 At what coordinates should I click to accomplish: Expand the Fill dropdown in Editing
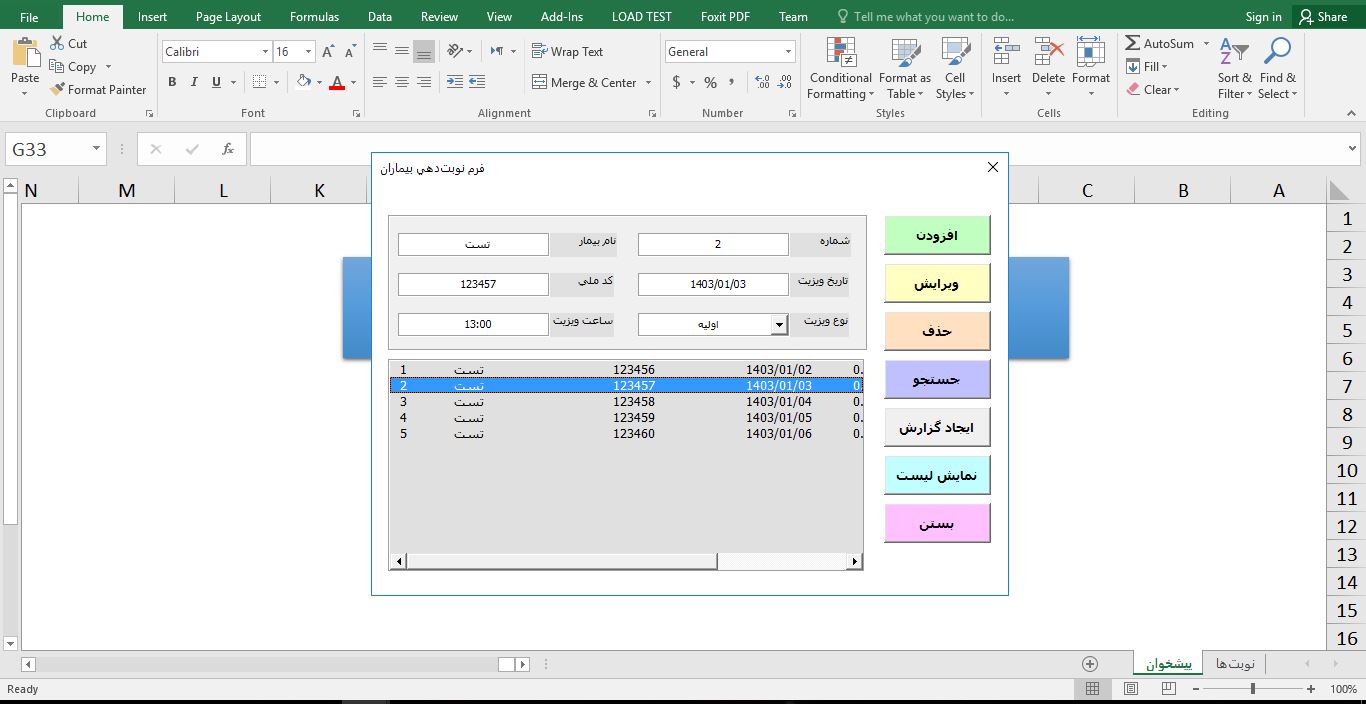click(x=1164, y=66)
